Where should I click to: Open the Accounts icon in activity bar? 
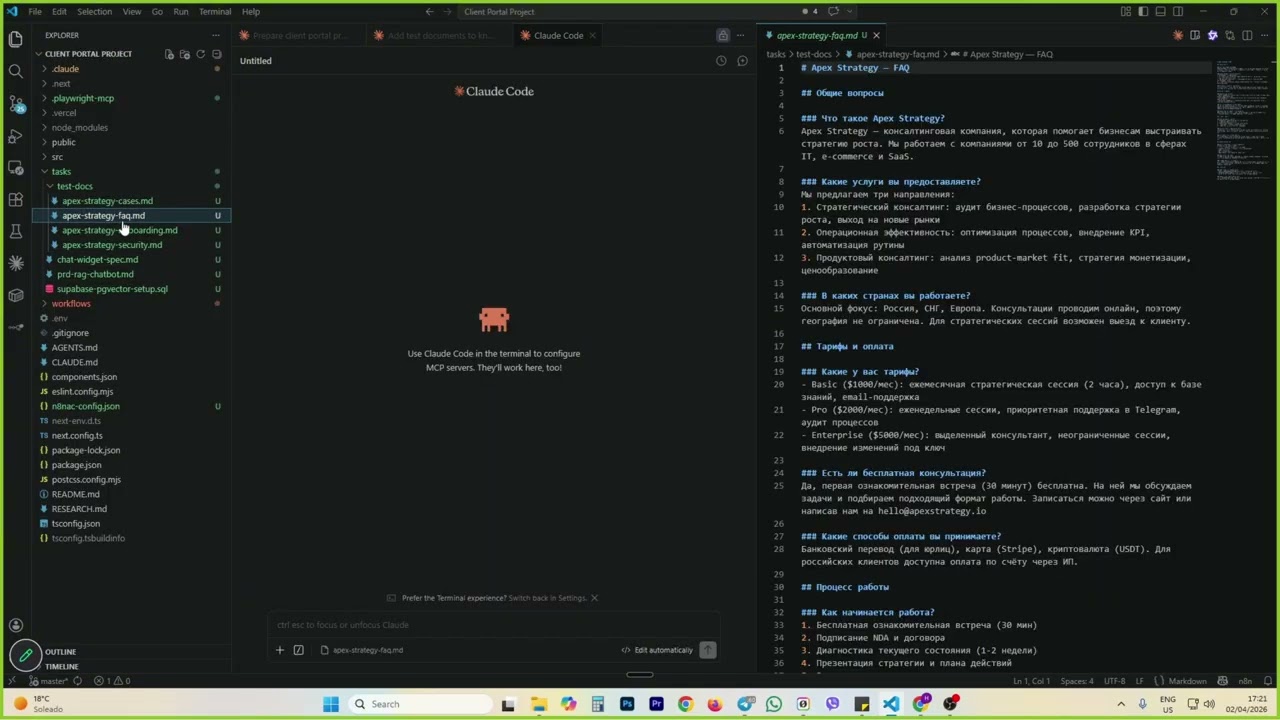pos(15,625)
